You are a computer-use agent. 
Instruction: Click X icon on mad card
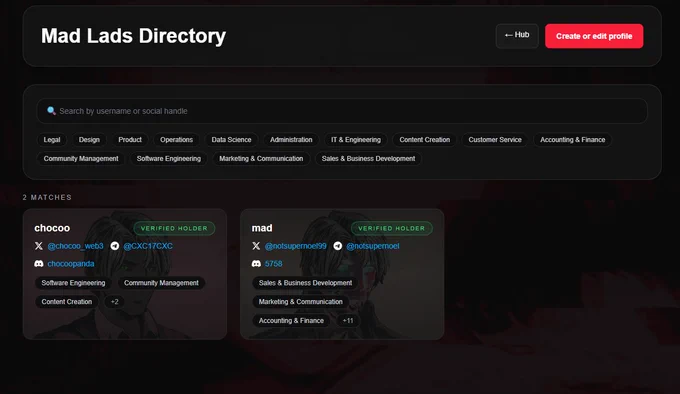256,246
